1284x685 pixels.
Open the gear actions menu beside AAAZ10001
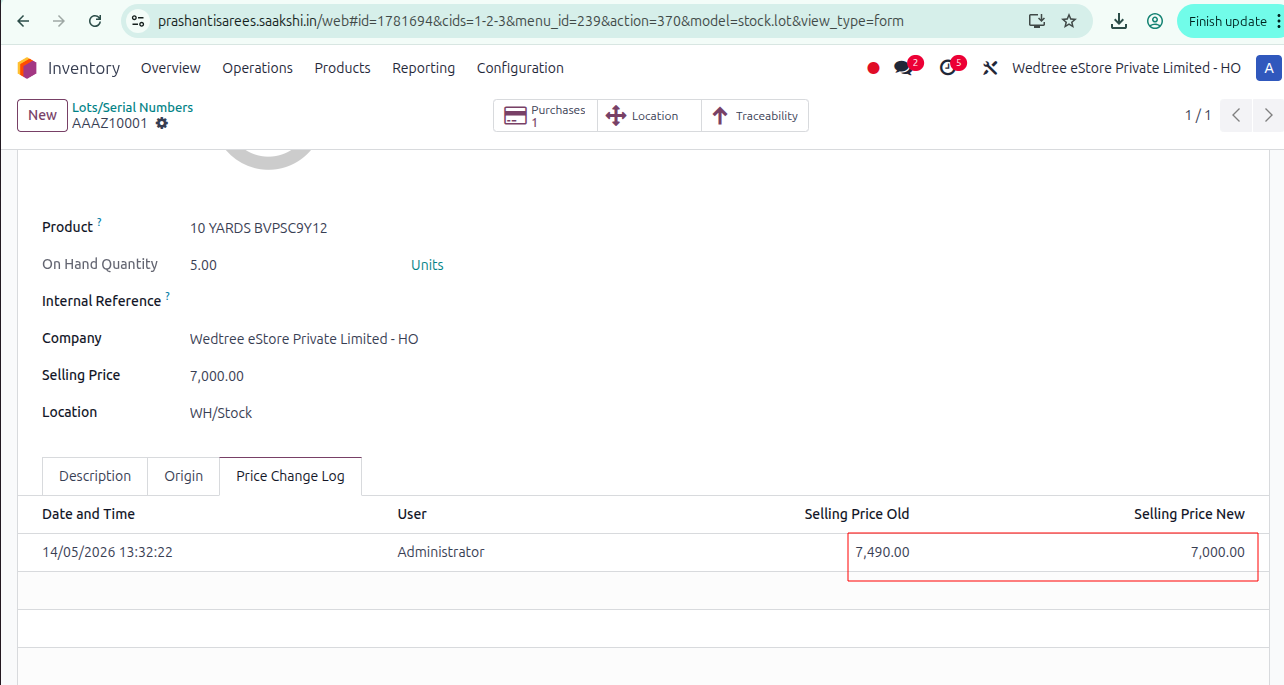tap(162, 123)
